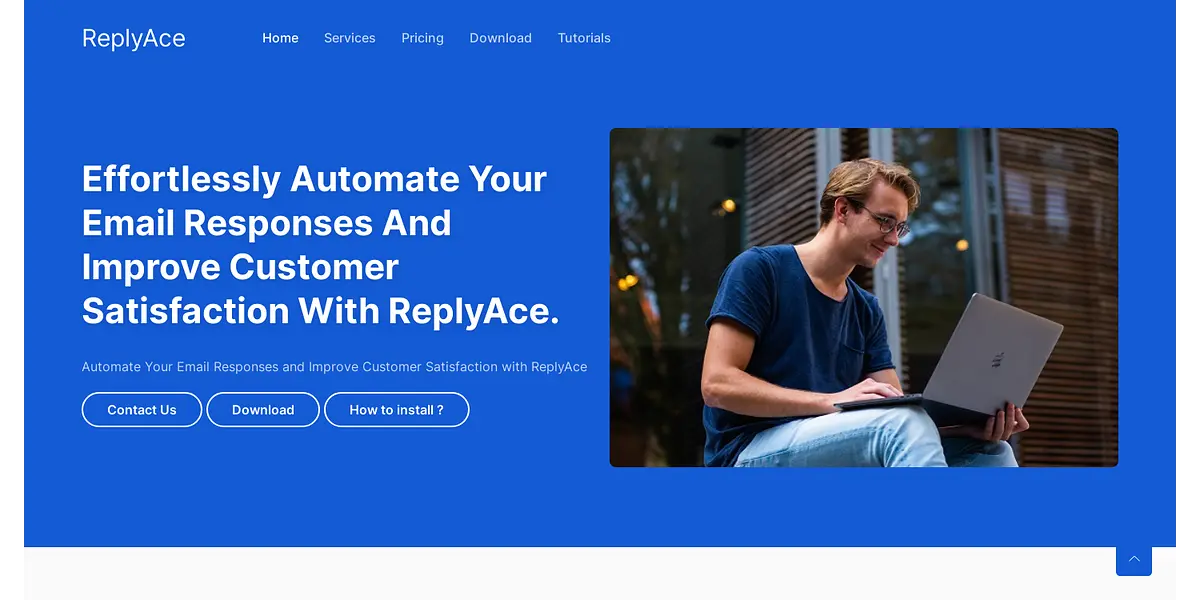Click the hero photo of man with laptop
Image resolution: width=1200 pixels, height=600 pixels.
pyautogui.click(x=864, y=297)
